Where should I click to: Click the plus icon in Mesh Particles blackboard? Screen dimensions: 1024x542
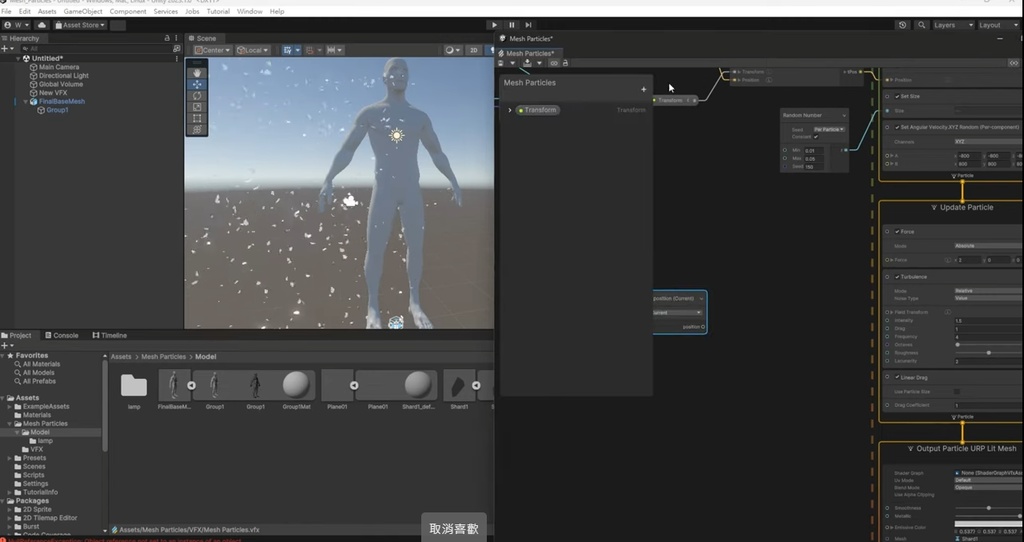pyautogui.click(x=643, y=89)
